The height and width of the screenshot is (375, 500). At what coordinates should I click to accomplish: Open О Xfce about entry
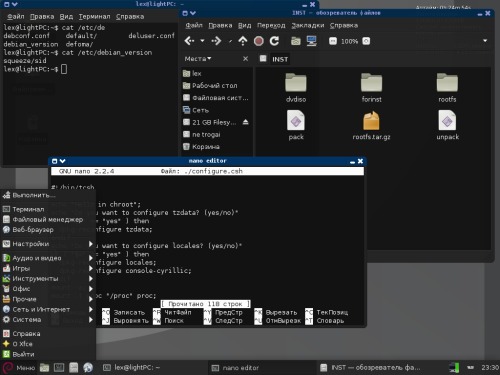coord(48,344)
